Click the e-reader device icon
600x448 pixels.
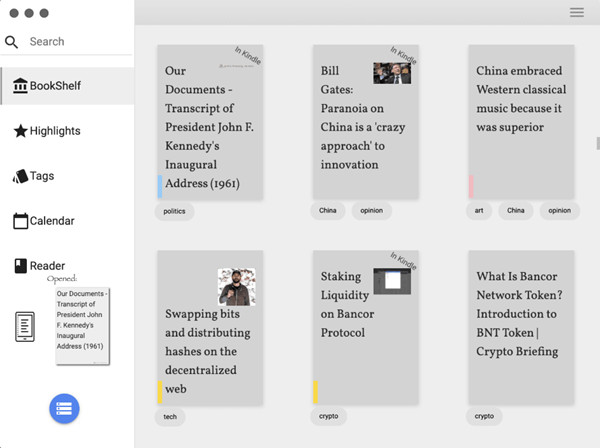25,327
